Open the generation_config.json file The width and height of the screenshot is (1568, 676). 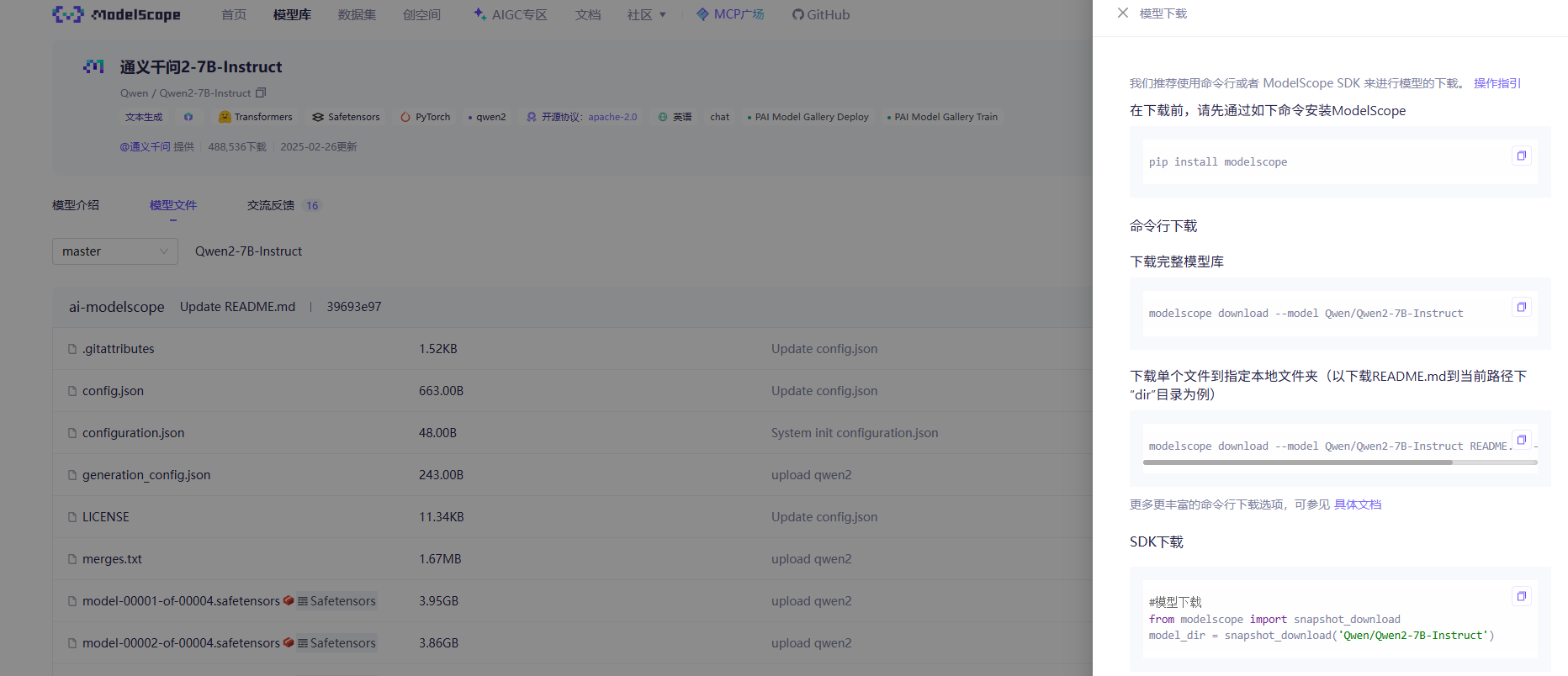(146, 475)
